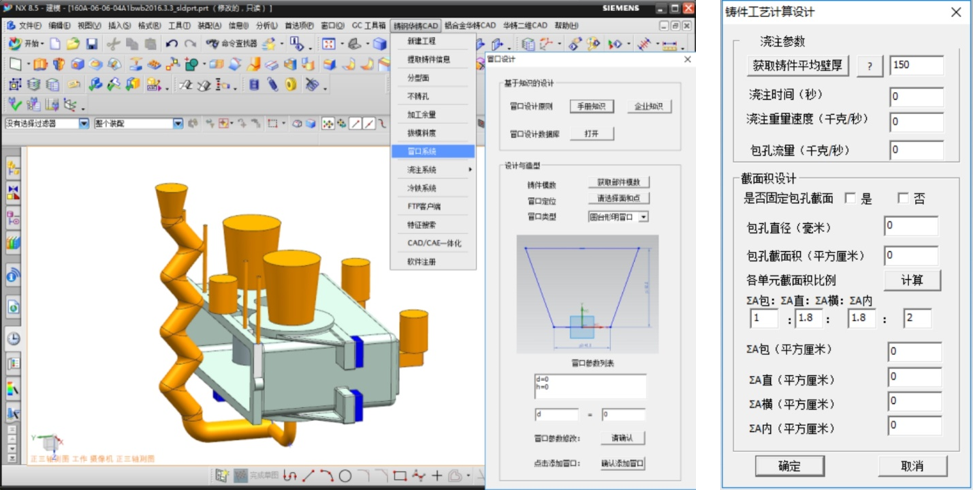
Task: Click 取消 in casting process dialog
Action: pos(912,466)
